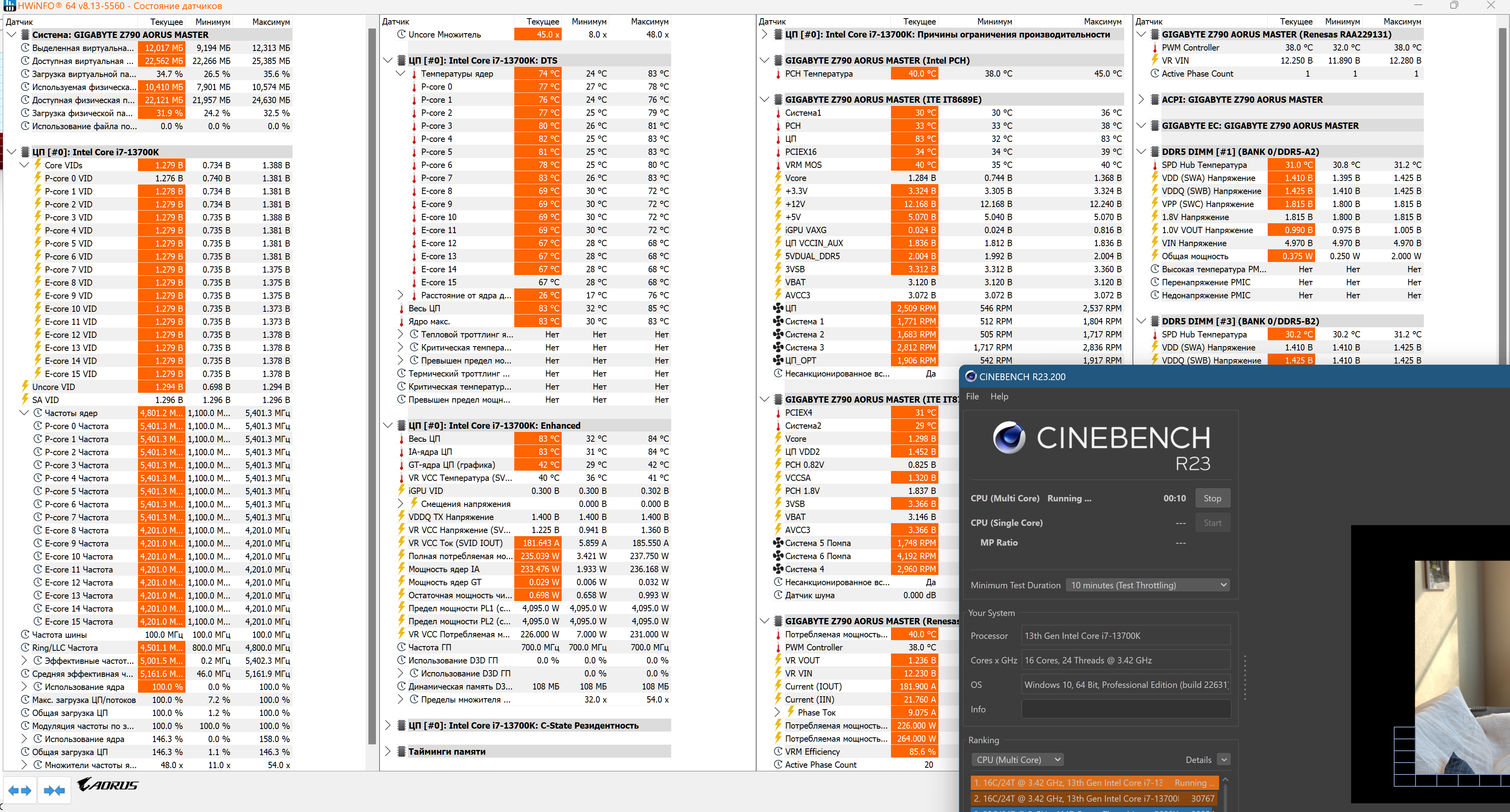
Task: Click the shrink layout arrows button
Action: click(x=54, y=790)
